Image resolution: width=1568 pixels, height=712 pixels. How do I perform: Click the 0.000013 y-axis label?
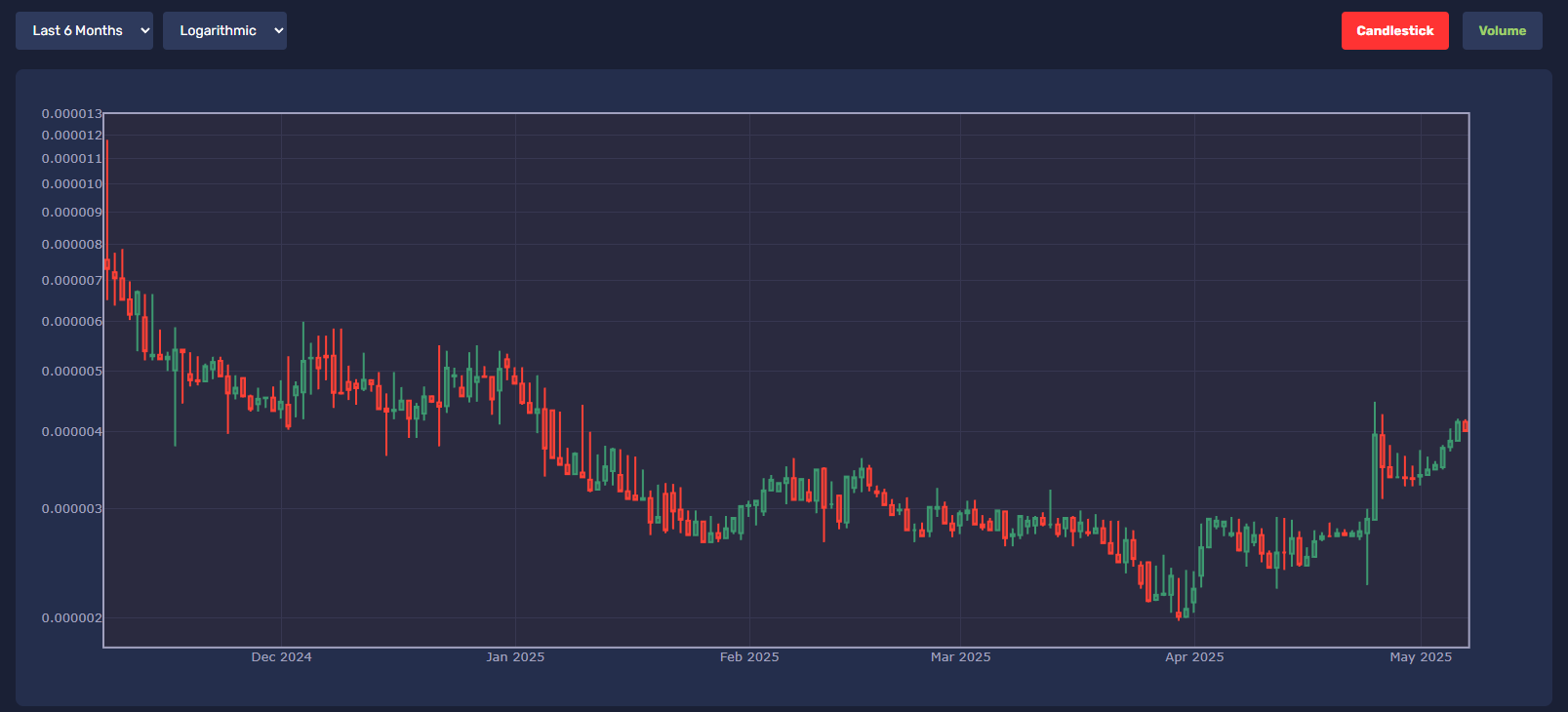[71, 114]
